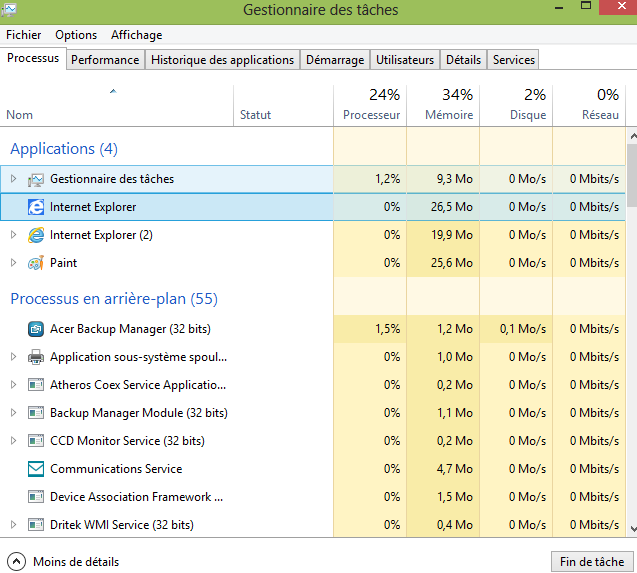Image resolution: width=637 pixels, height=573 pixels.
Task: Click the Communications Service envelope icon
Action: (x=36, y=469)
